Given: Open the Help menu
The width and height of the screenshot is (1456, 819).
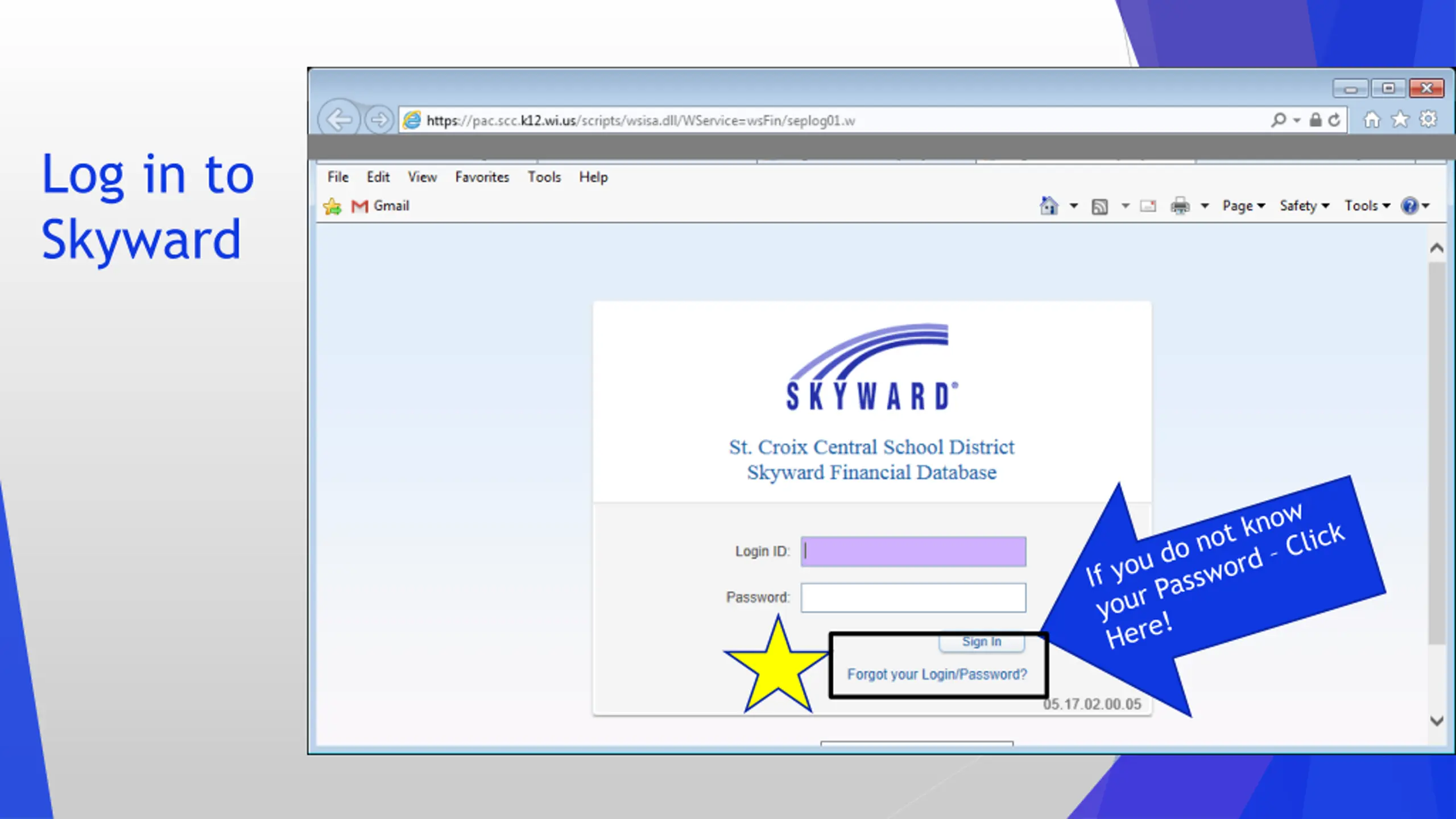Looking at the screenshot, I should tap(593, 177).
